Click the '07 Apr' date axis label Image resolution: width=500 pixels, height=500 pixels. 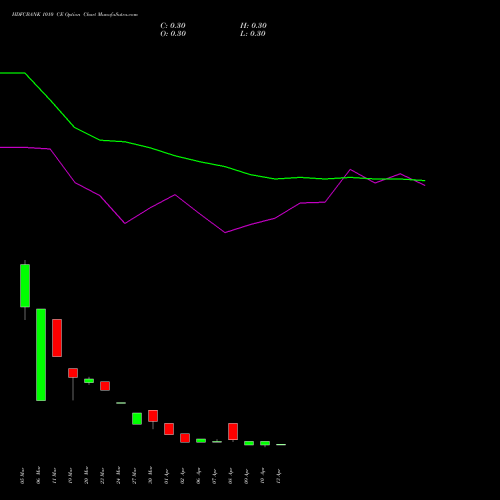pyautogui.click(x=214, y=476)
